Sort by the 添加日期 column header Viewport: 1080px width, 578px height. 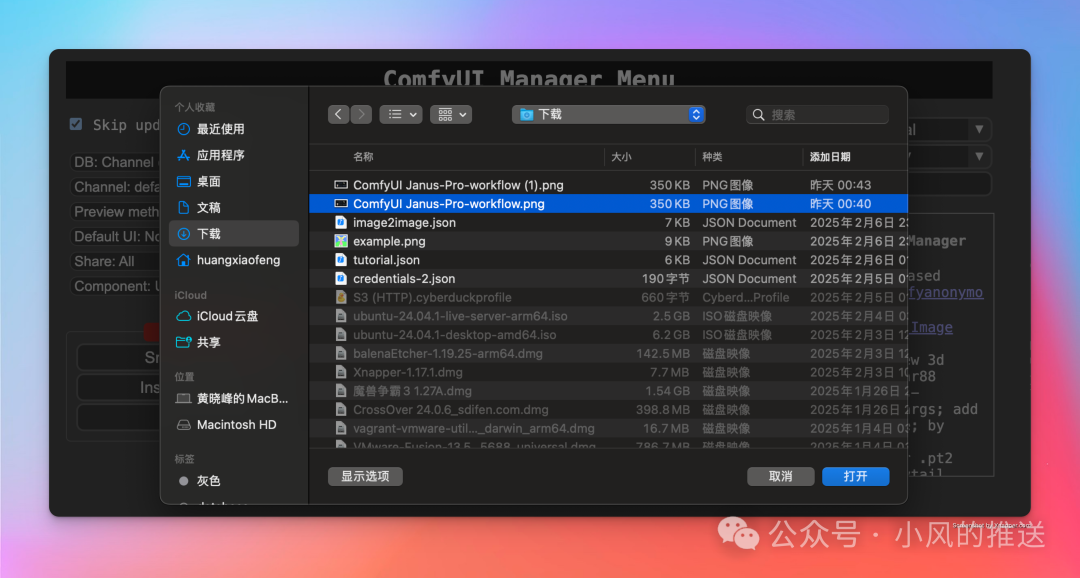click(830, 157)
